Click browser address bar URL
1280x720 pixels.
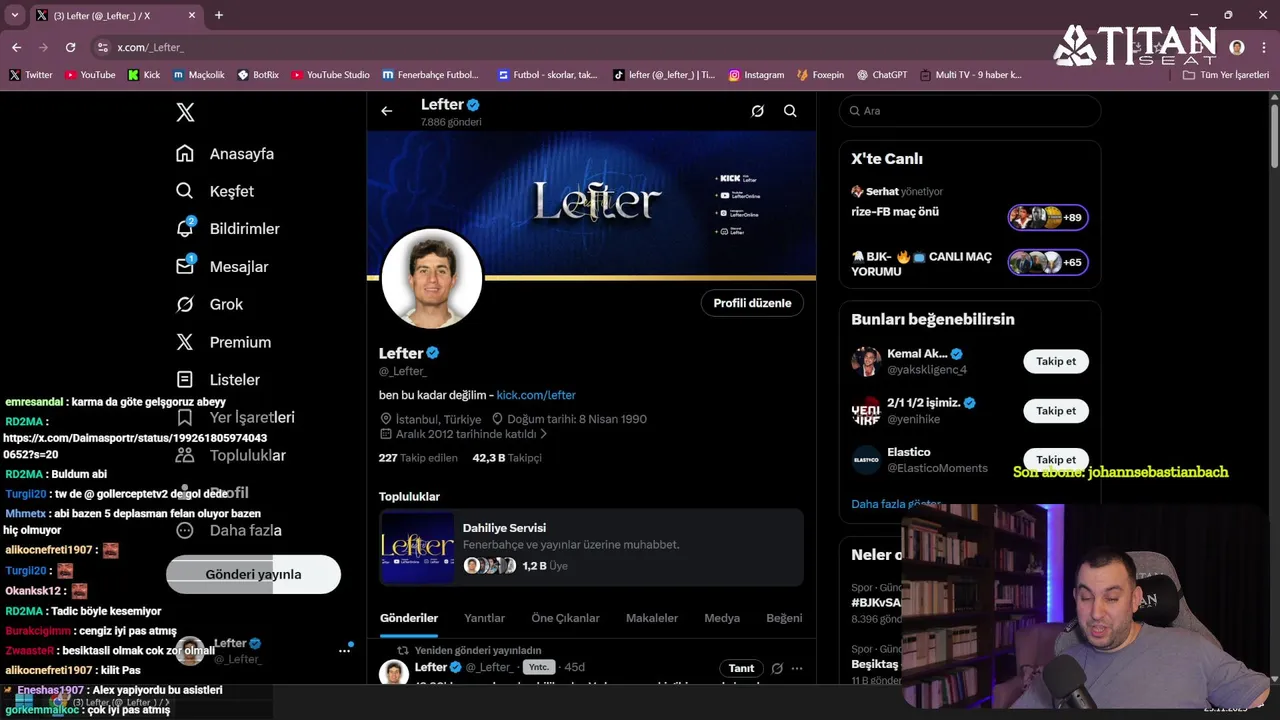click(150, 47)
